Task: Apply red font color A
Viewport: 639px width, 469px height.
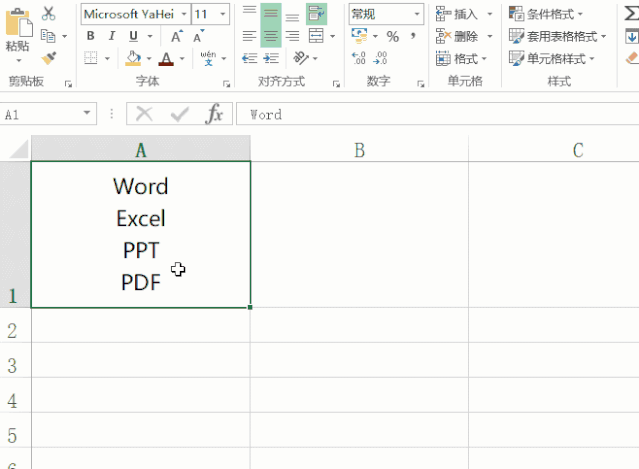Action: click(x=166, y=59)
